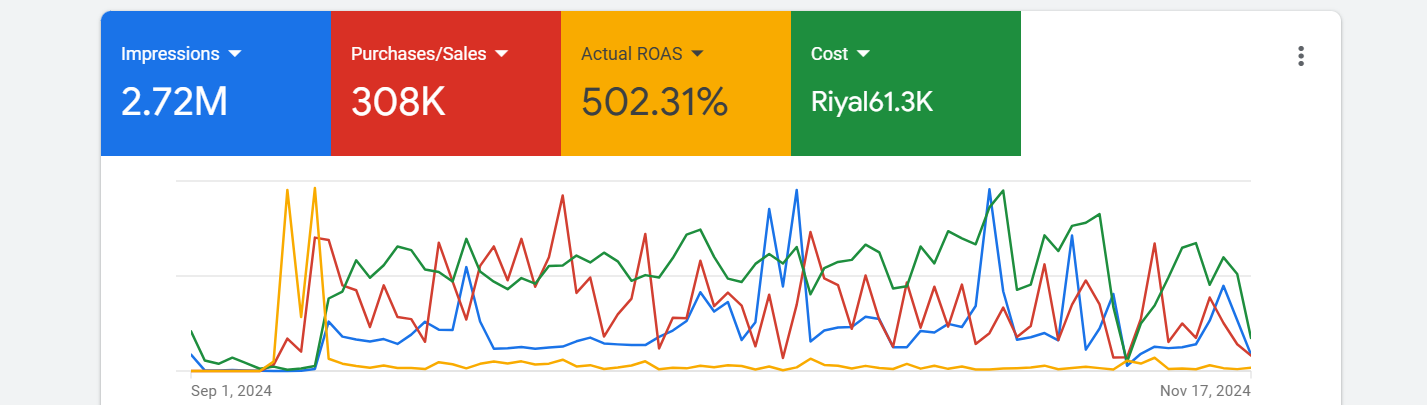Click the 308K purchases value
Image resolution: width=1427 pixels, height=405 pixels.
pyautogui.click(x=398, y=102)
